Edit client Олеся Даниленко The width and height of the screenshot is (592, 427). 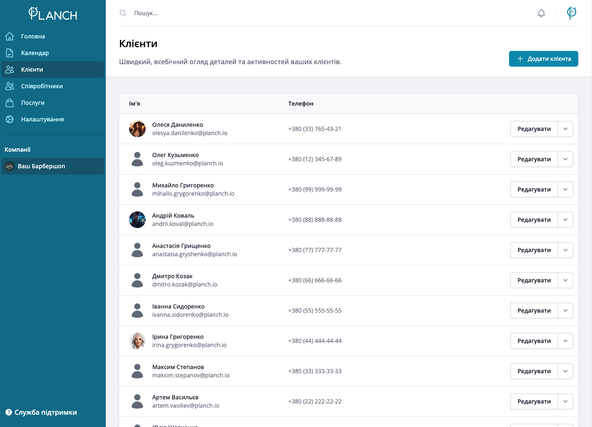(x=534, y=129)
